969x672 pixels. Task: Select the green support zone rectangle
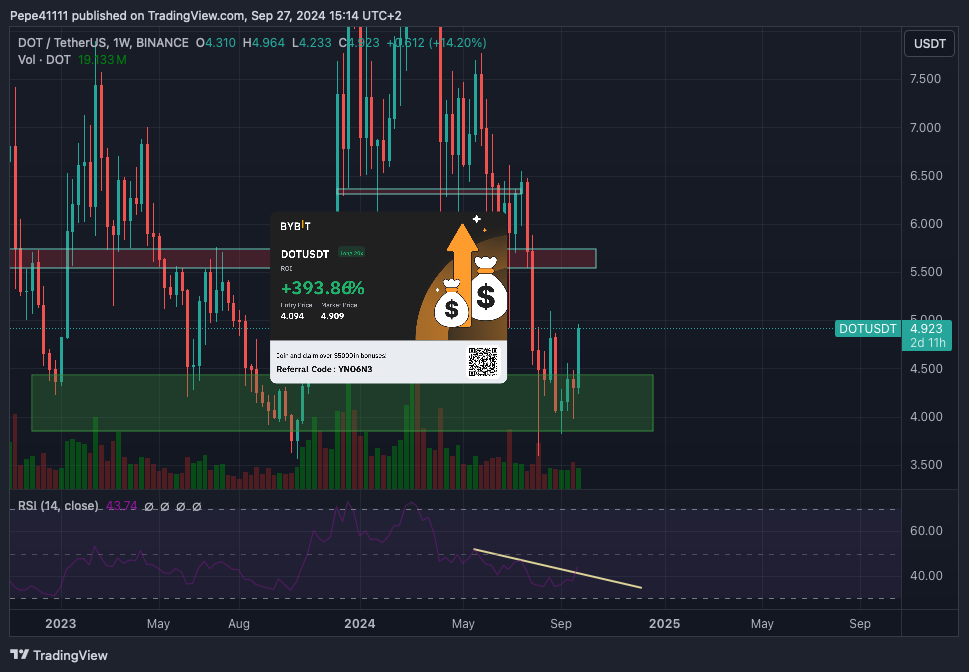point(342,402)
